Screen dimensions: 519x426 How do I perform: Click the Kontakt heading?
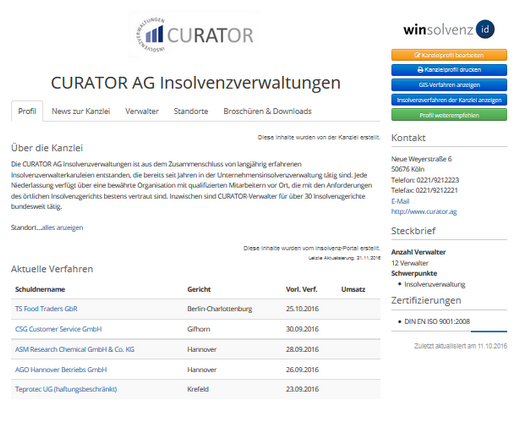coord(408,138)
